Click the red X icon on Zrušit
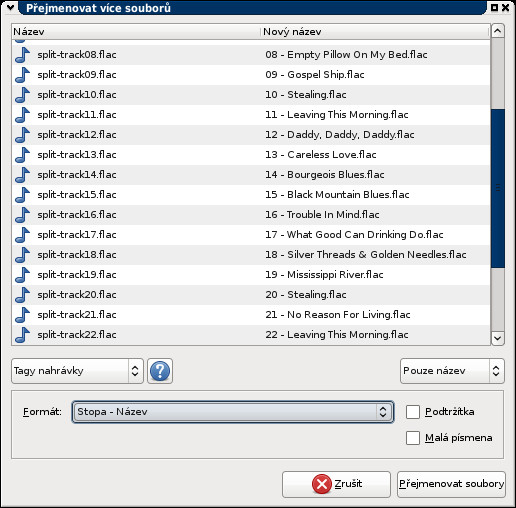Viewport: 516px width, 508px height. coord(322,484)
